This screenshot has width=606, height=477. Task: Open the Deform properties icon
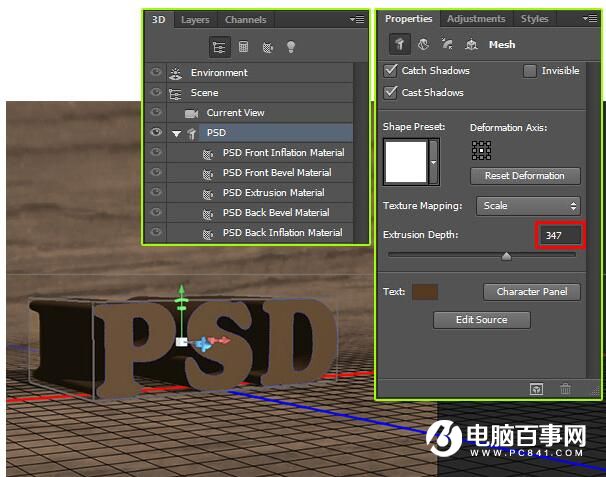point(424,44)
